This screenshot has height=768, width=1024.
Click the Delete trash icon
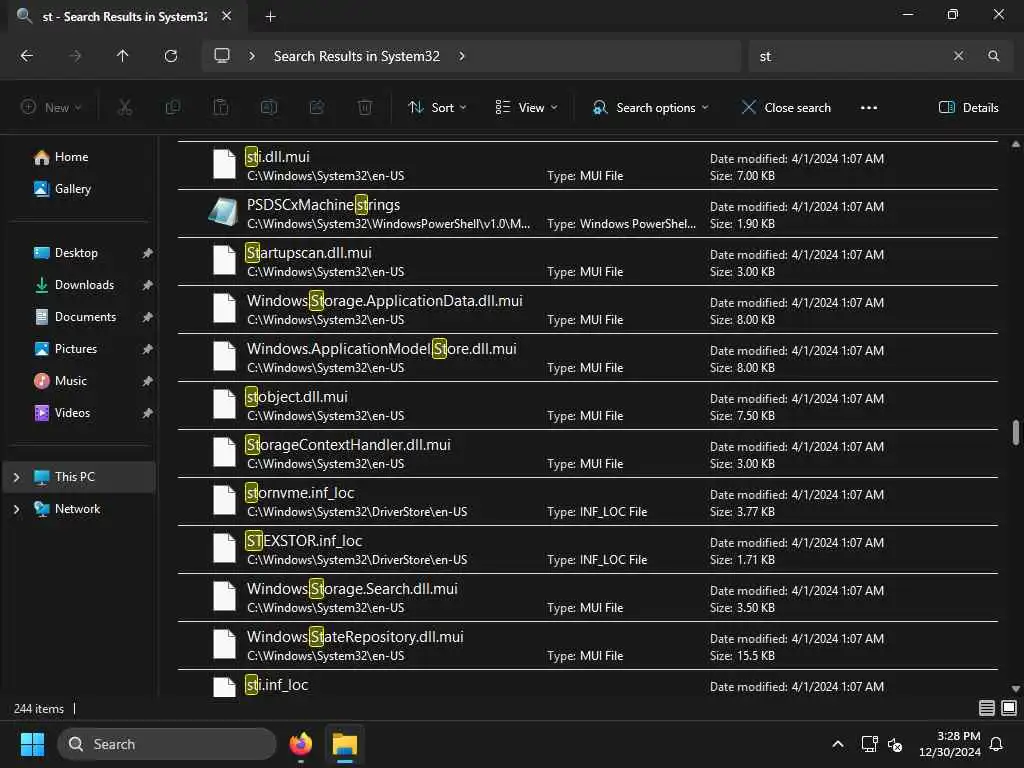(x=365, y=108)
